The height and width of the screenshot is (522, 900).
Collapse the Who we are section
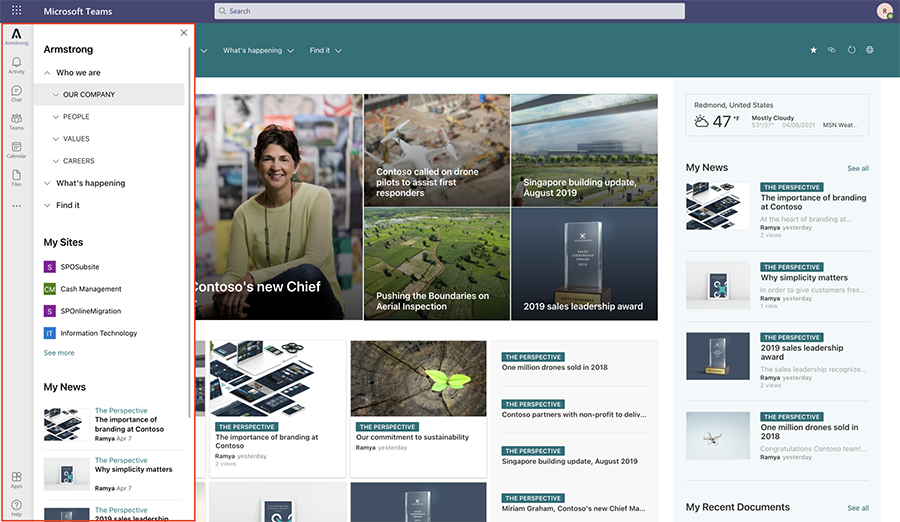point(47,73)
